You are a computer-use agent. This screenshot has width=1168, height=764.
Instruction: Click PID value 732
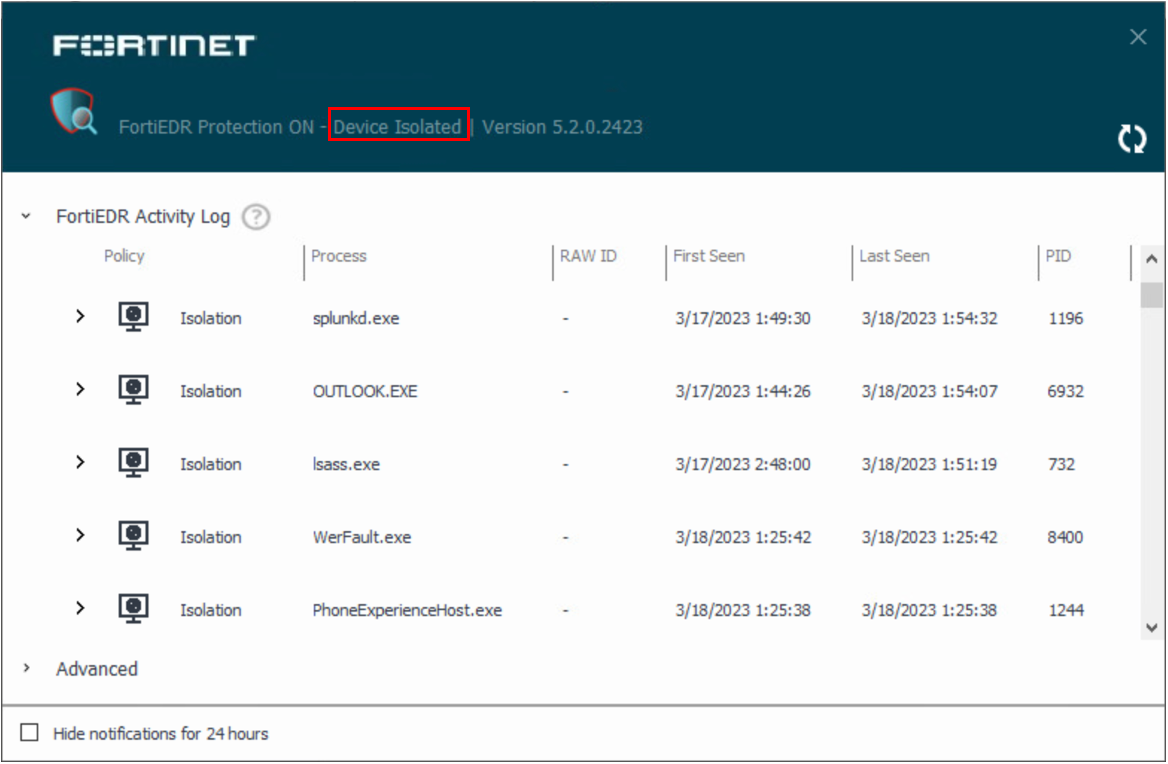pos(1061,465)
